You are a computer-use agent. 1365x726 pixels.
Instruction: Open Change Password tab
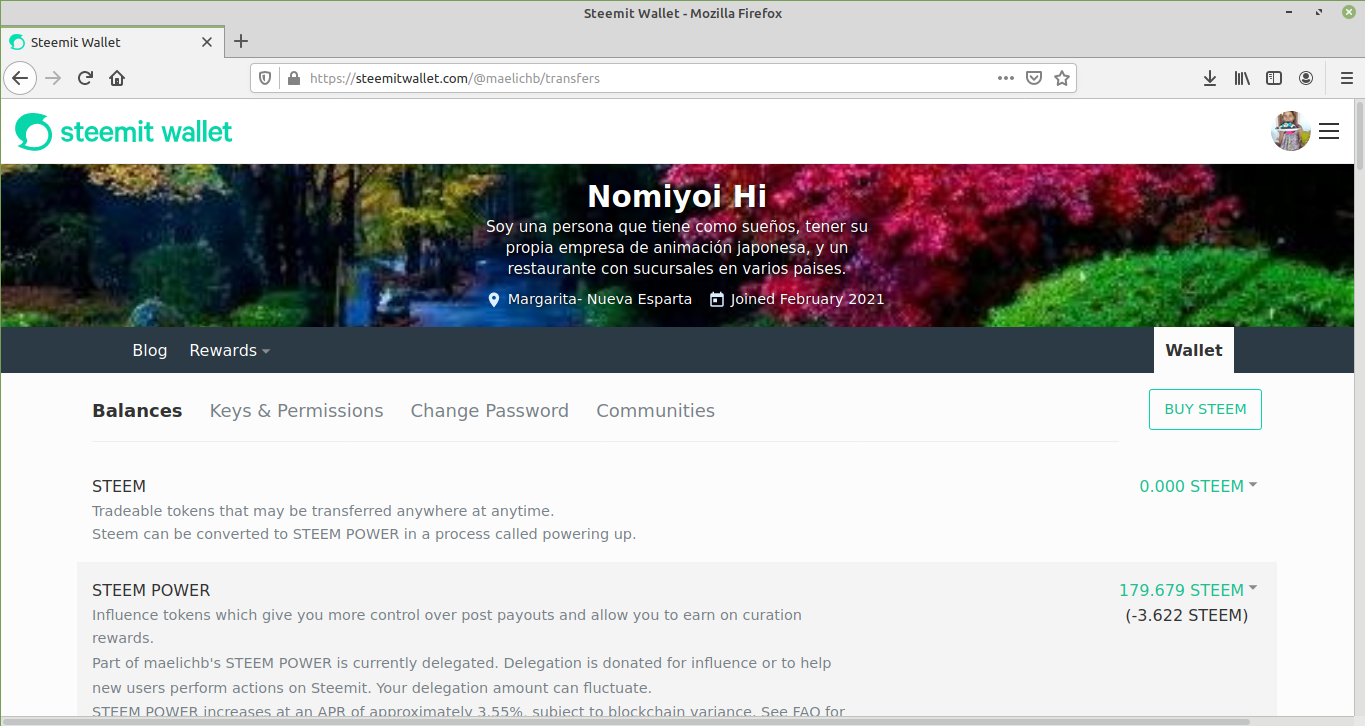[489, 410]
